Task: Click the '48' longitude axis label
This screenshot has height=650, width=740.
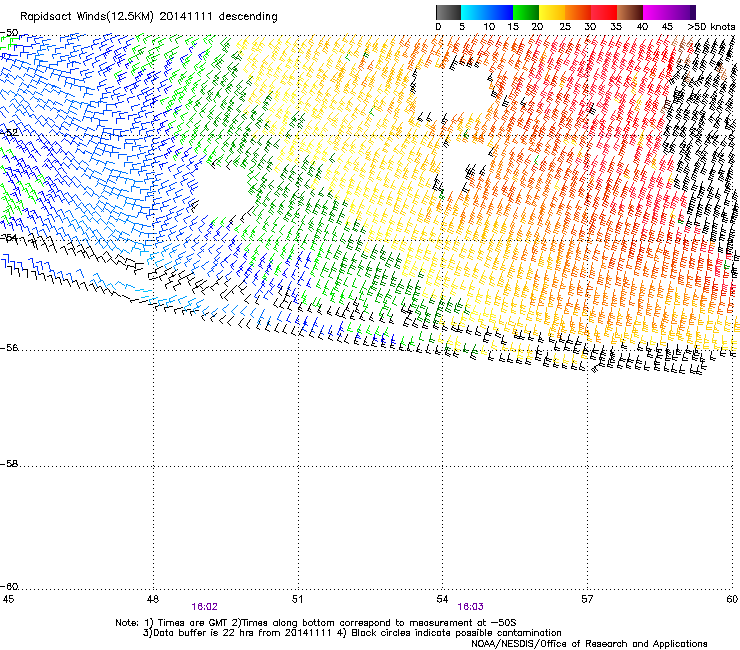Action: click(x=152, y=599)
